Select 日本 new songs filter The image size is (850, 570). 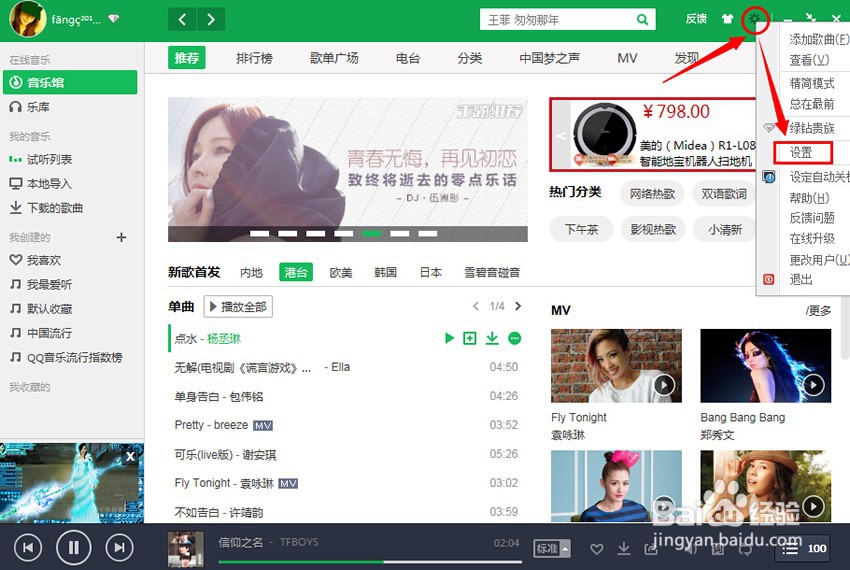(x=430, y=272)
